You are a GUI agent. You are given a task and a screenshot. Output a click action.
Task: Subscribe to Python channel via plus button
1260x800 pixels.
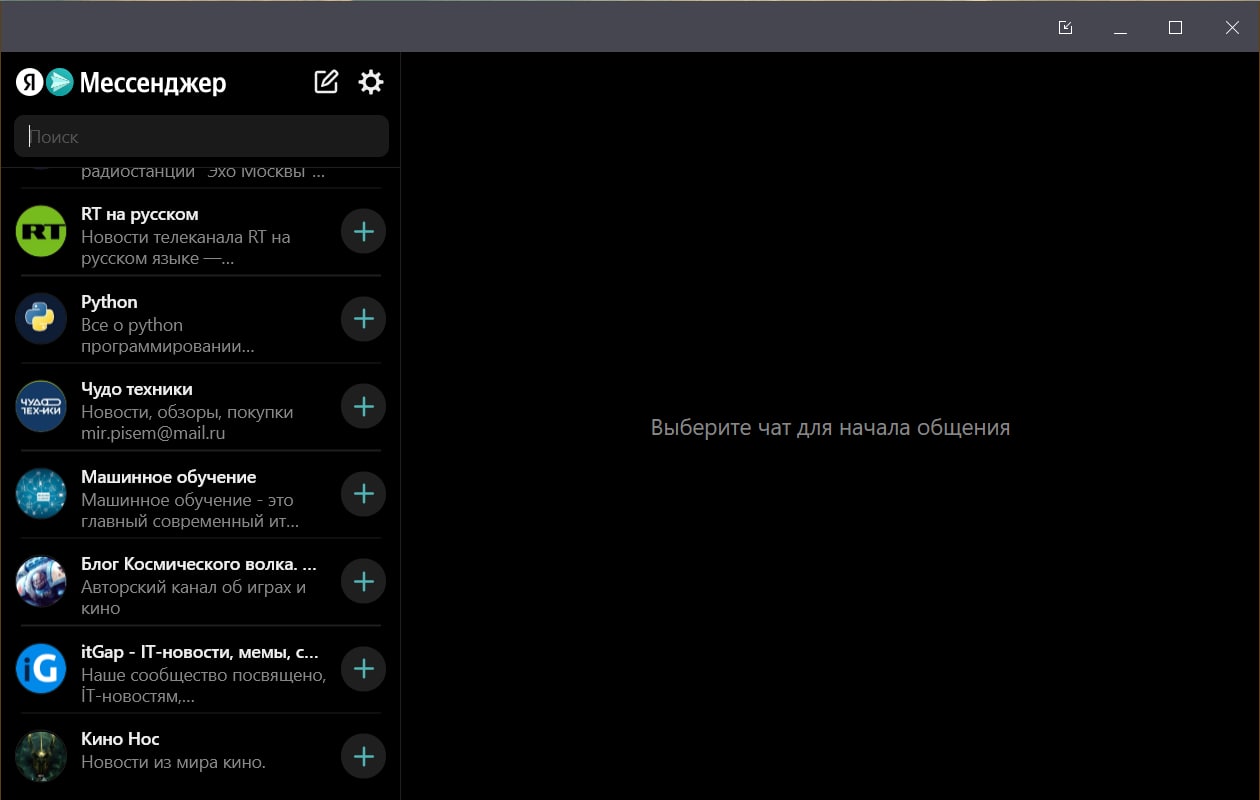click(364, 319)
